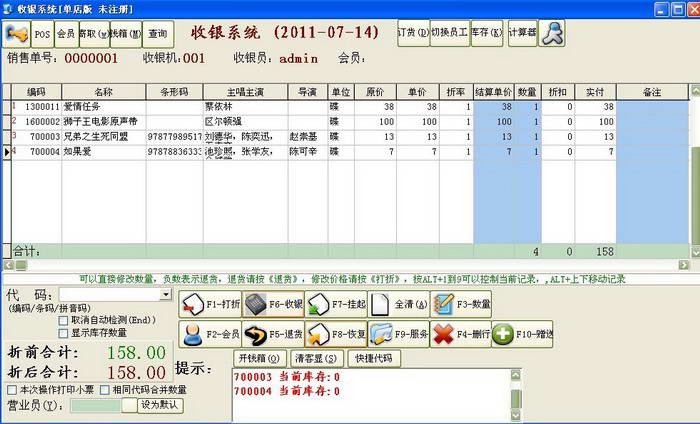
Task: Delete the current row with F4-删行
Action: pyautogui.click(x=461, y=334)
